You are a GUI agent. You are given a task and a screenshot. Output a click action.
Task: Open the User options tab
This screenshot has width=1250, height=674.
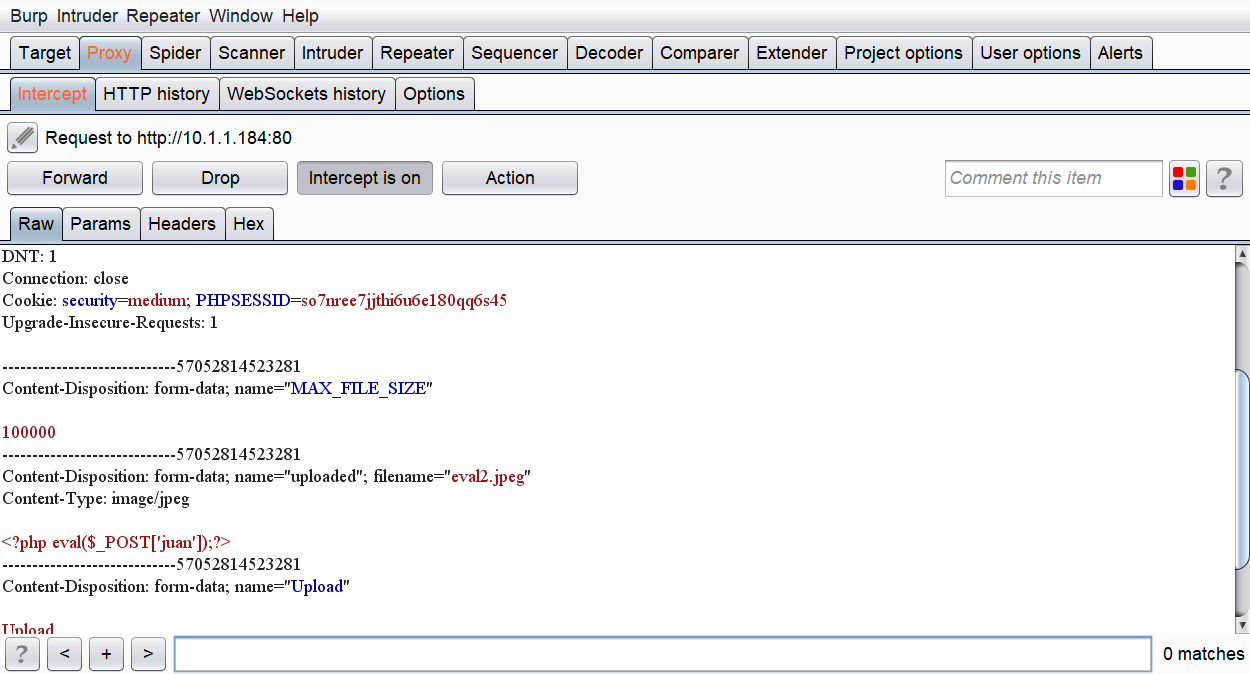[x=1031, y=53]
